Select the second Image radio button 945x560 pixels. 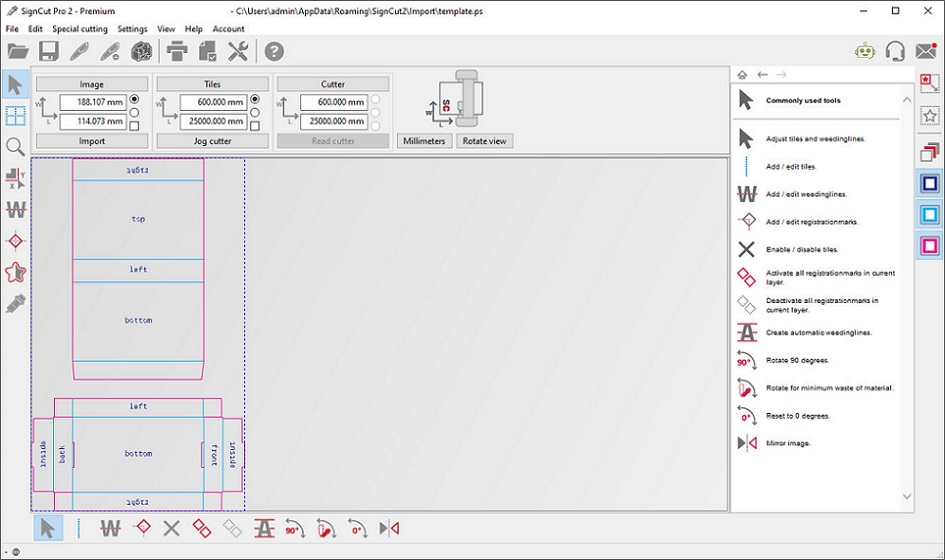click(134, 112)
